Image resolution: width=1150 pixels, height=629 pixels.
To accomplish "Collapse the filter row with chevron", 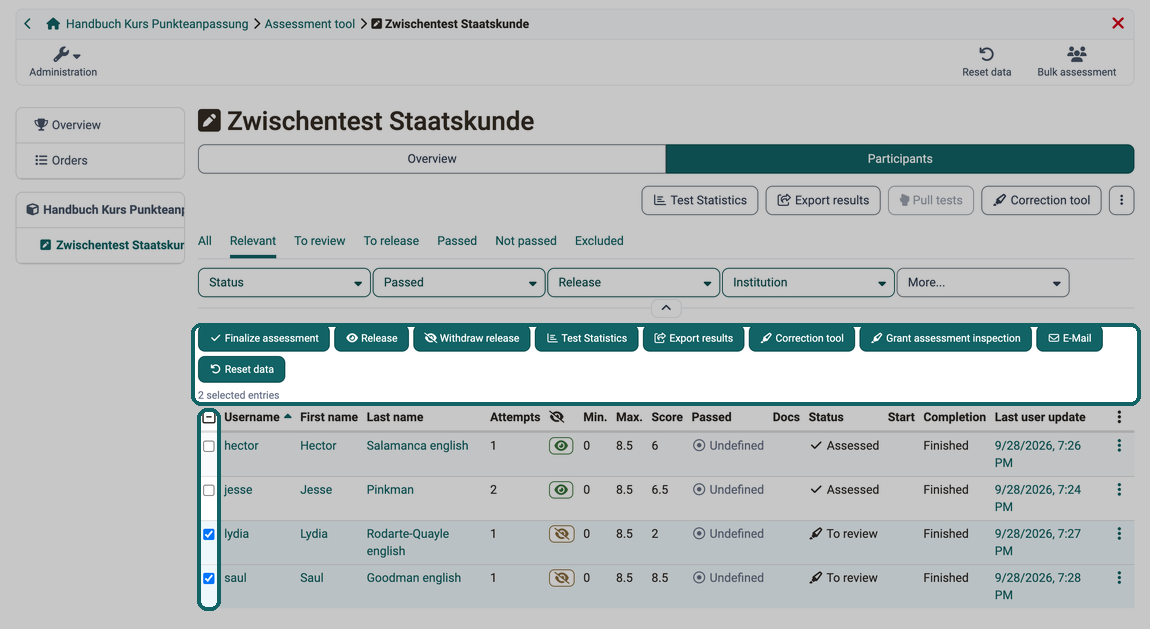I will (666, 308).
